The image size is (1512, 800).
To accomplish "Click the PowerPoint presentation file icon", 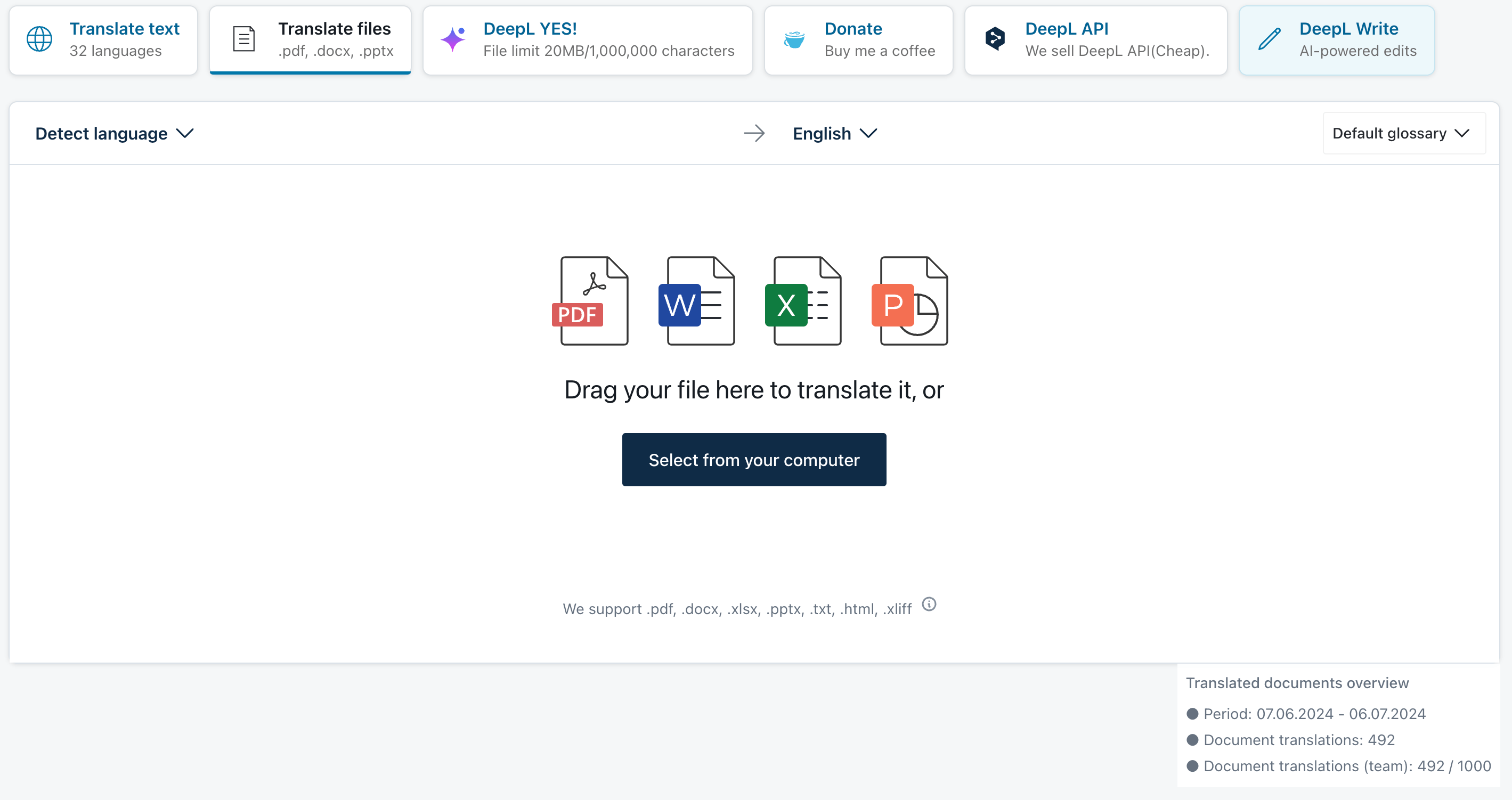I will click(910, 300).
